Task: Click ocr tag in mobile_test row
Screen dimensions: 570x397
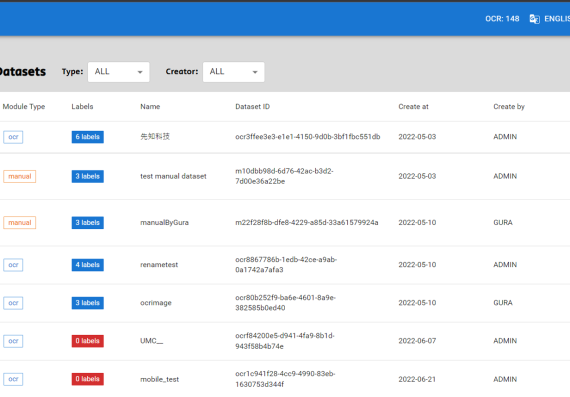Action: pos(13,379)
